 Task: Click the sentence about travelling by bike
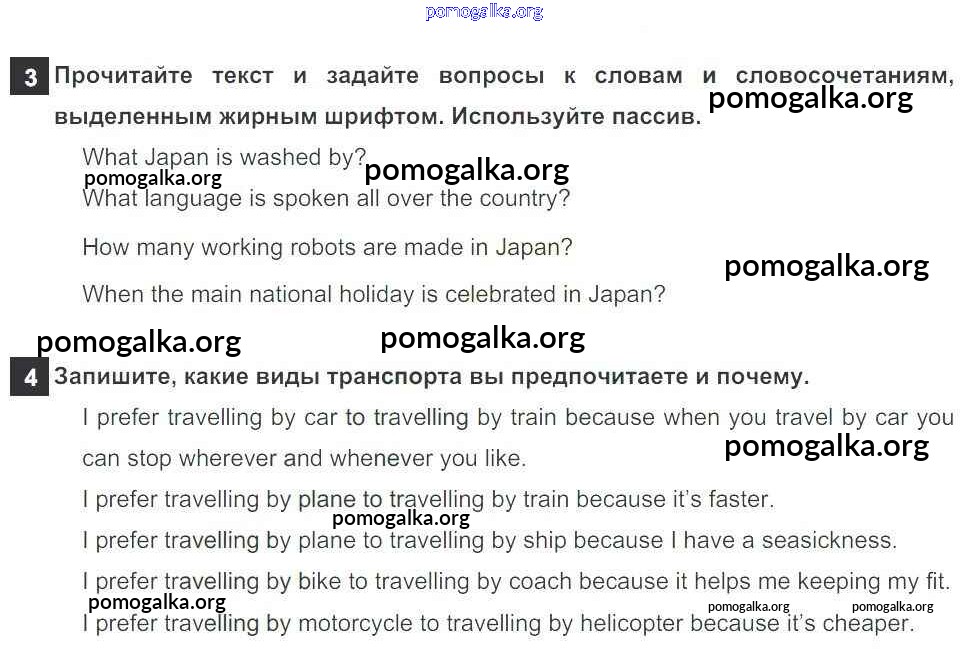click(x=516, y=581)
